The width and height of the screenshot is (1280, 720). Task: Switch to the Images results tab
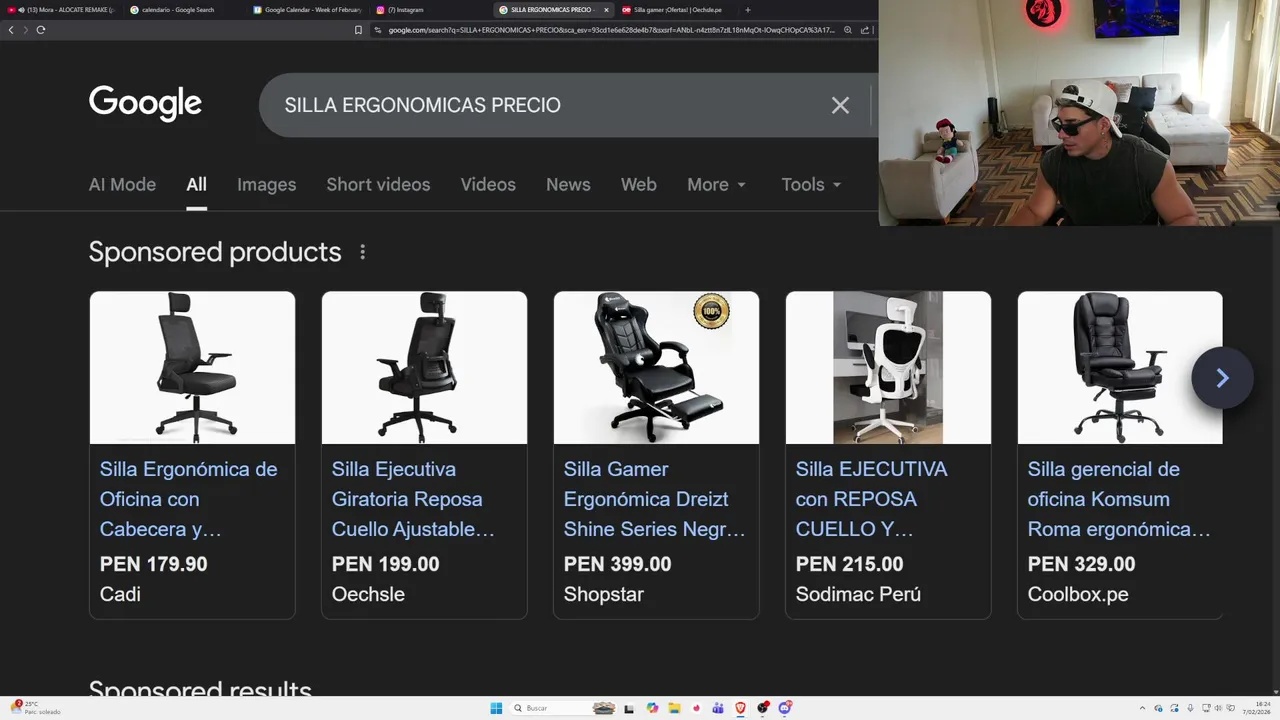pyautogui.click(x=266, y=184)
